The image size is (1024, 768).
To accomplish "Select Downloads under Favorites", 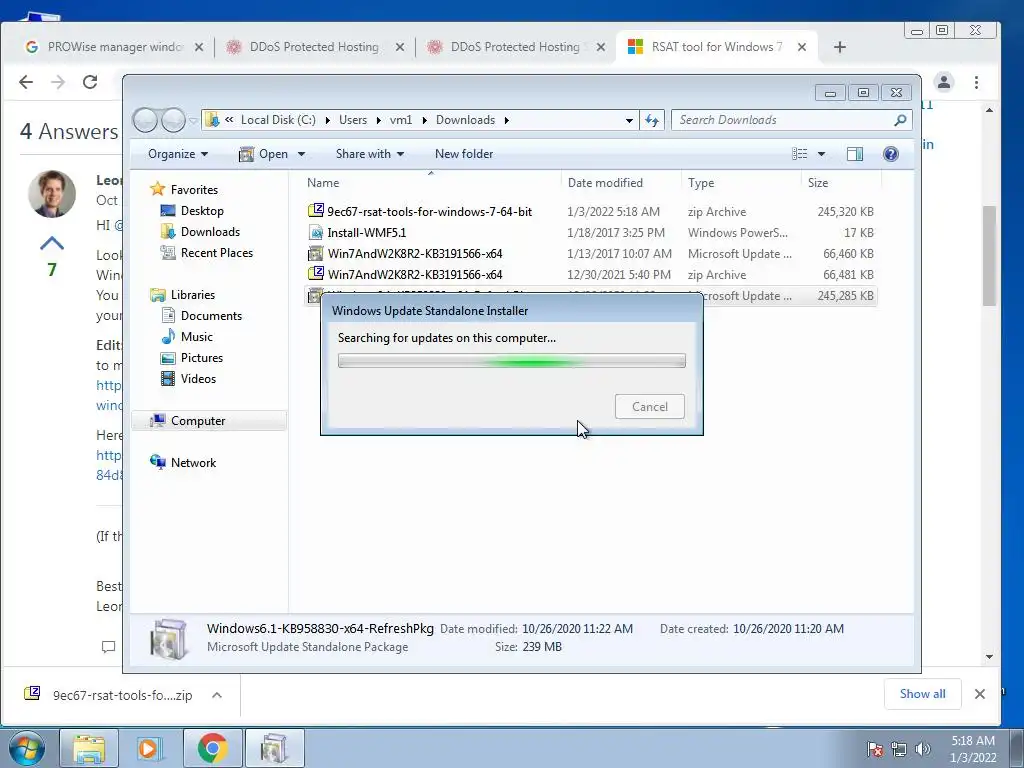I will 210,231.
